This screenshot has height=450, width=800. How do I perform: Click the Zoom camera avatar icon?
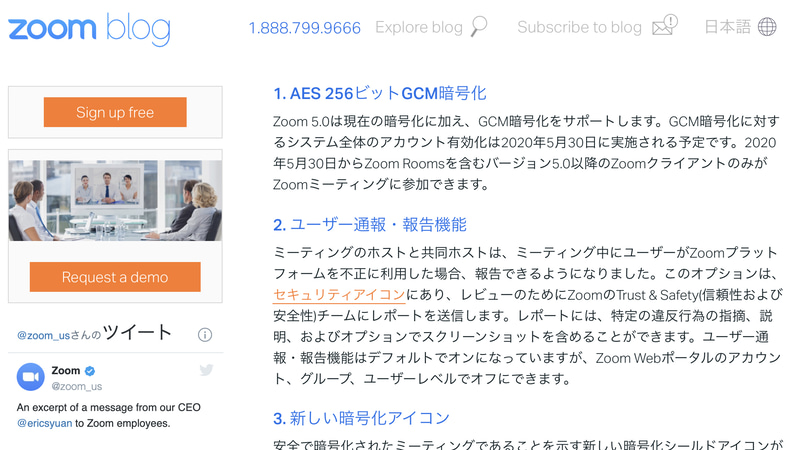[31, 377]
